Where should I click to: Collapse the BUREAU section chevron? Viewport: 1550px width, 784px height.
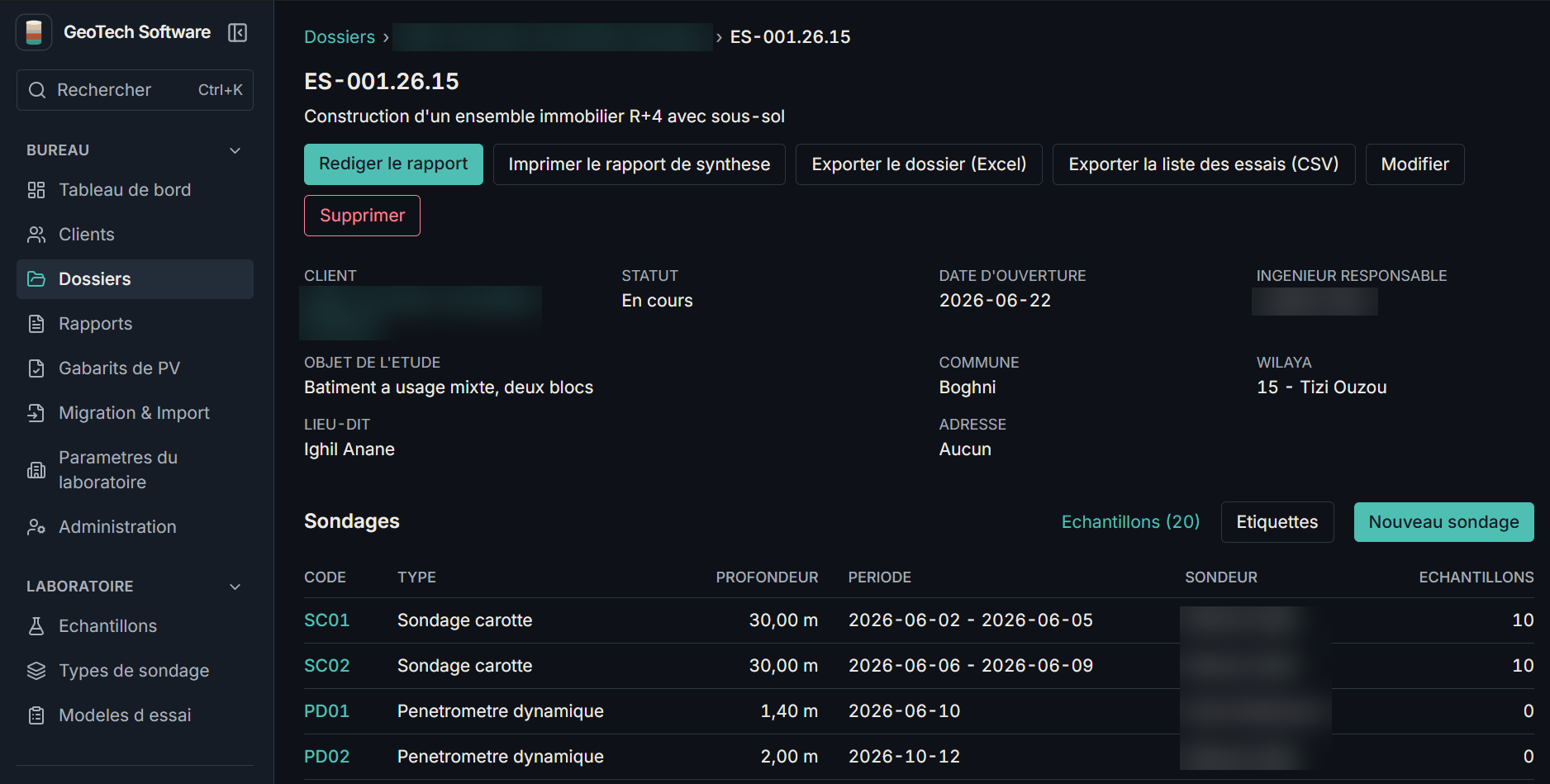click(x=235, y=150)
